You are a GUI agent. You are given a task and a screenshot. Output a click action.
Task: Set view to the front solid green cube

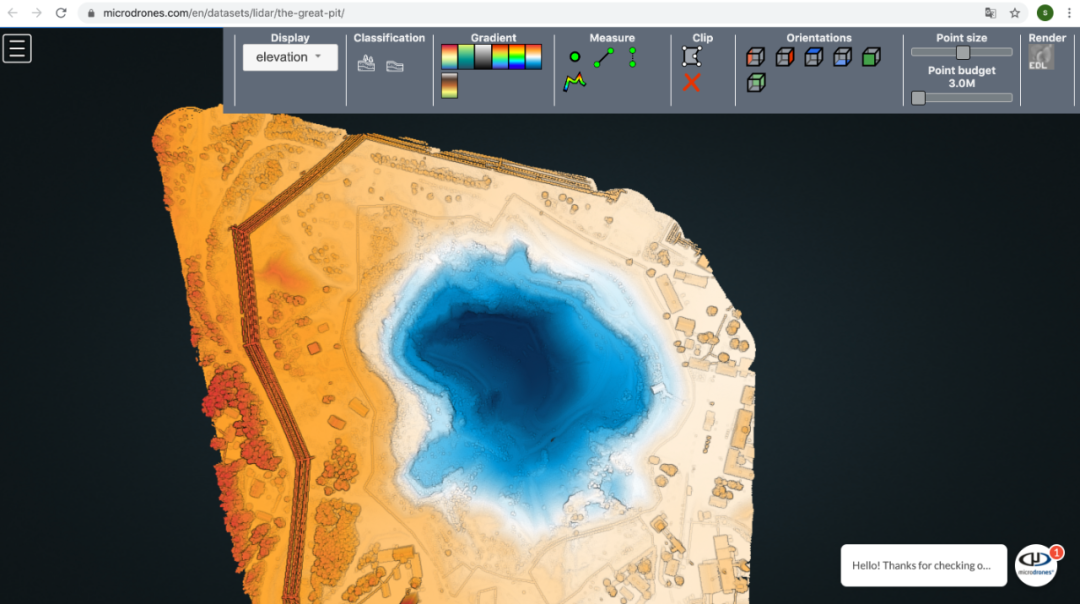pos(871,57)
